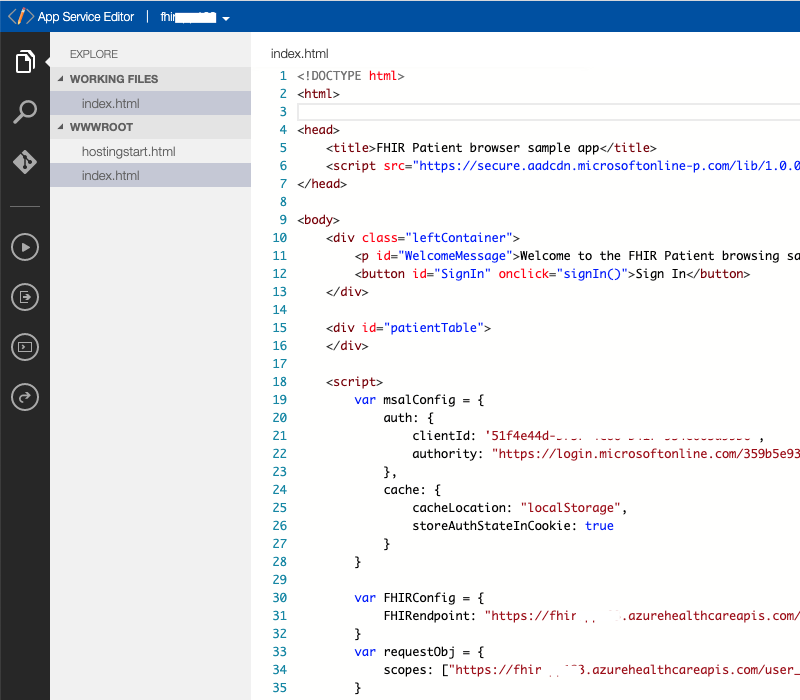Click the 'auth: {' line
Viewport: 800px width, 700px height.
pos(409,418)
